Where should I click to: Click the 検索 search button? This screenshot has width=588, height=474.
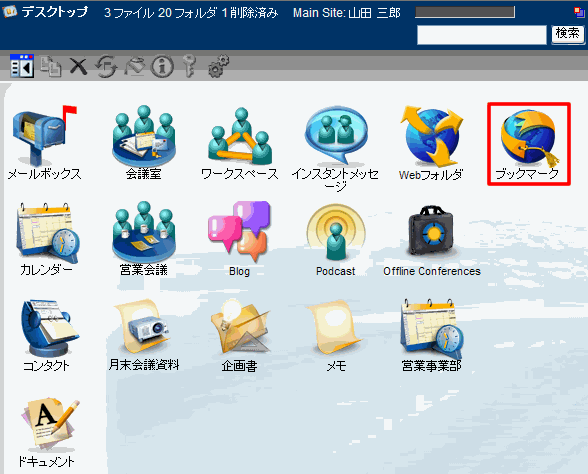(568, 34)
